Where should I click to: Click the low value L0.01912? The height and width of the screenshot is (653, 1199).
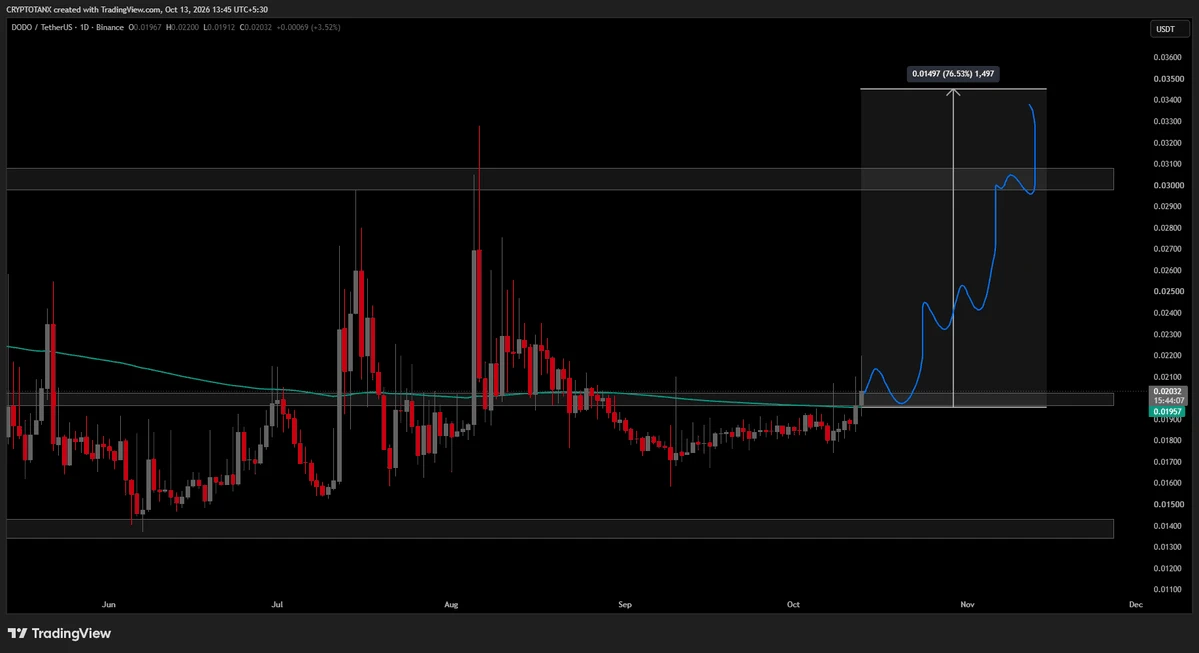coord(219,28)
